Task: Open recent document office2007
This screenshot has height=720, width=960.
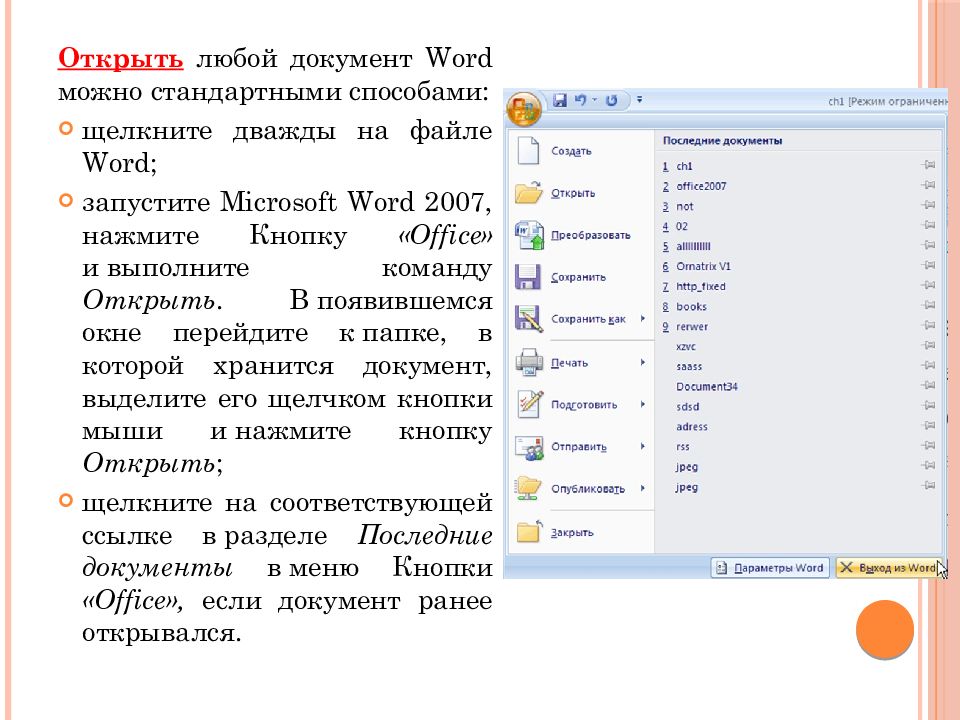Action: [701, 186]
